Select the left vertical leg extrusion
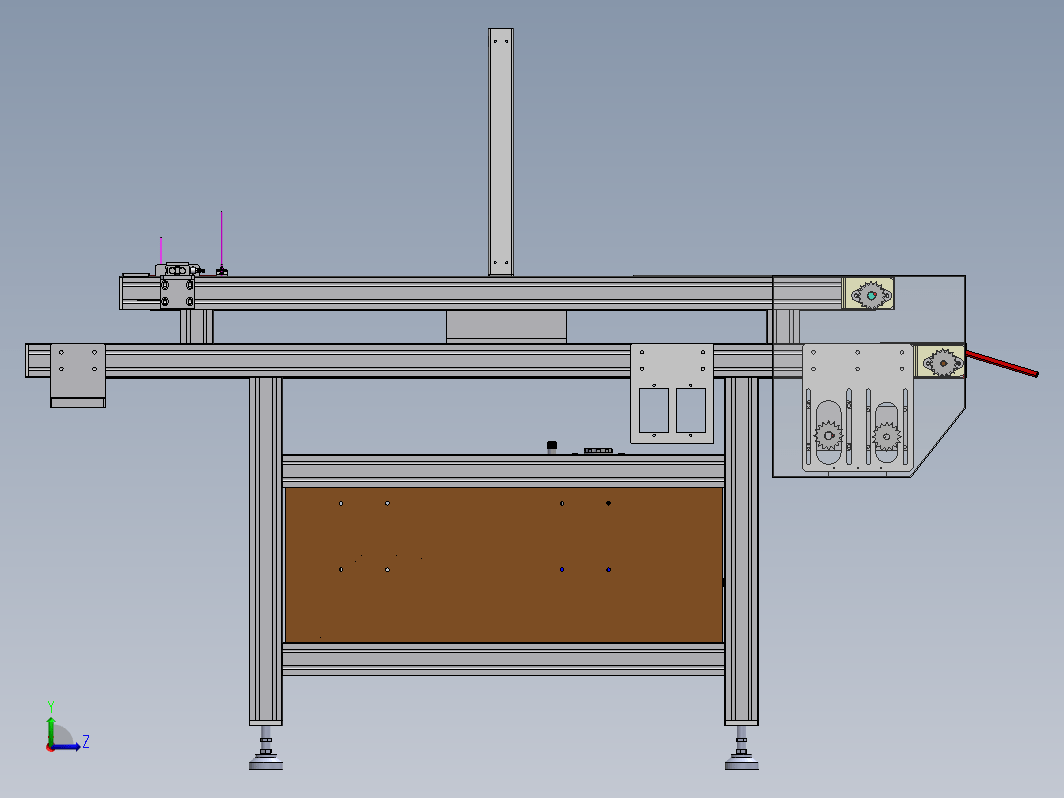 pos(265,551)
